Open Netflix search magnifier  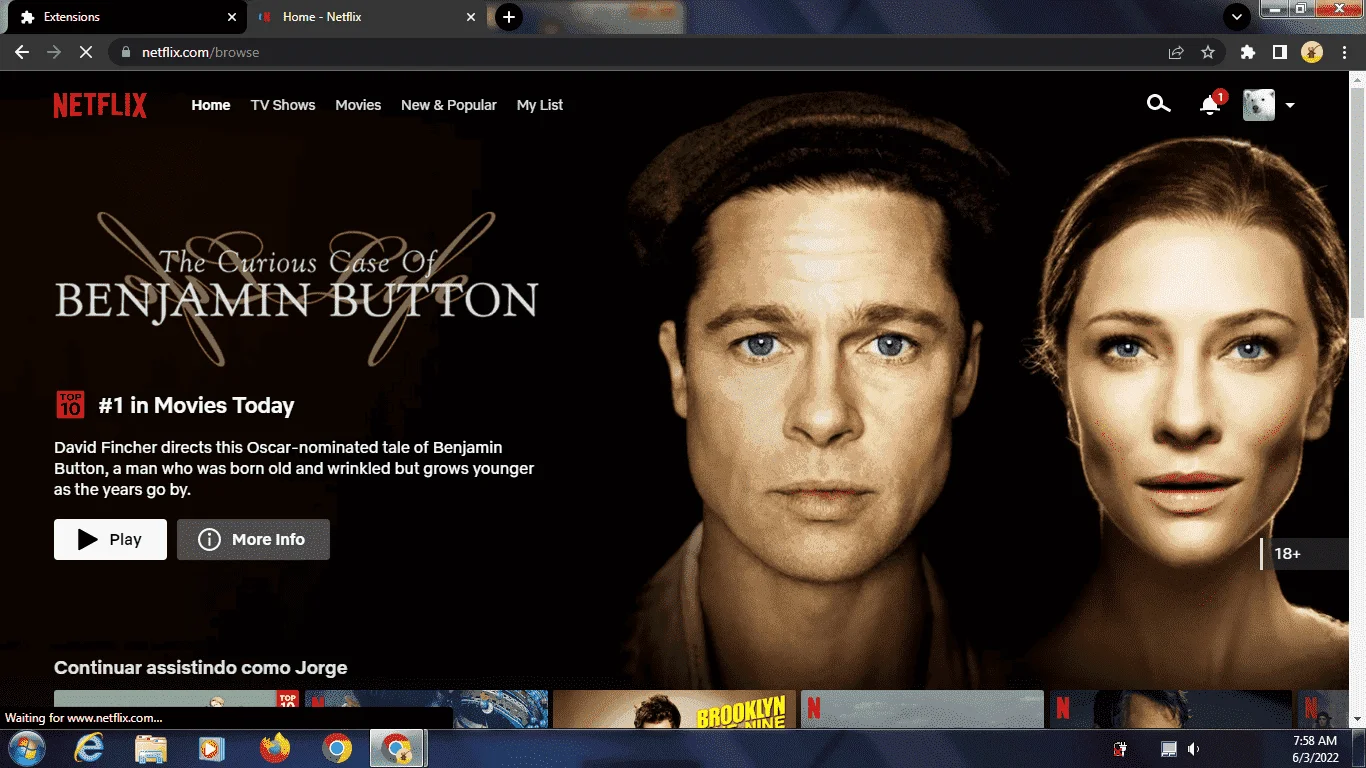coord(1158,104)
